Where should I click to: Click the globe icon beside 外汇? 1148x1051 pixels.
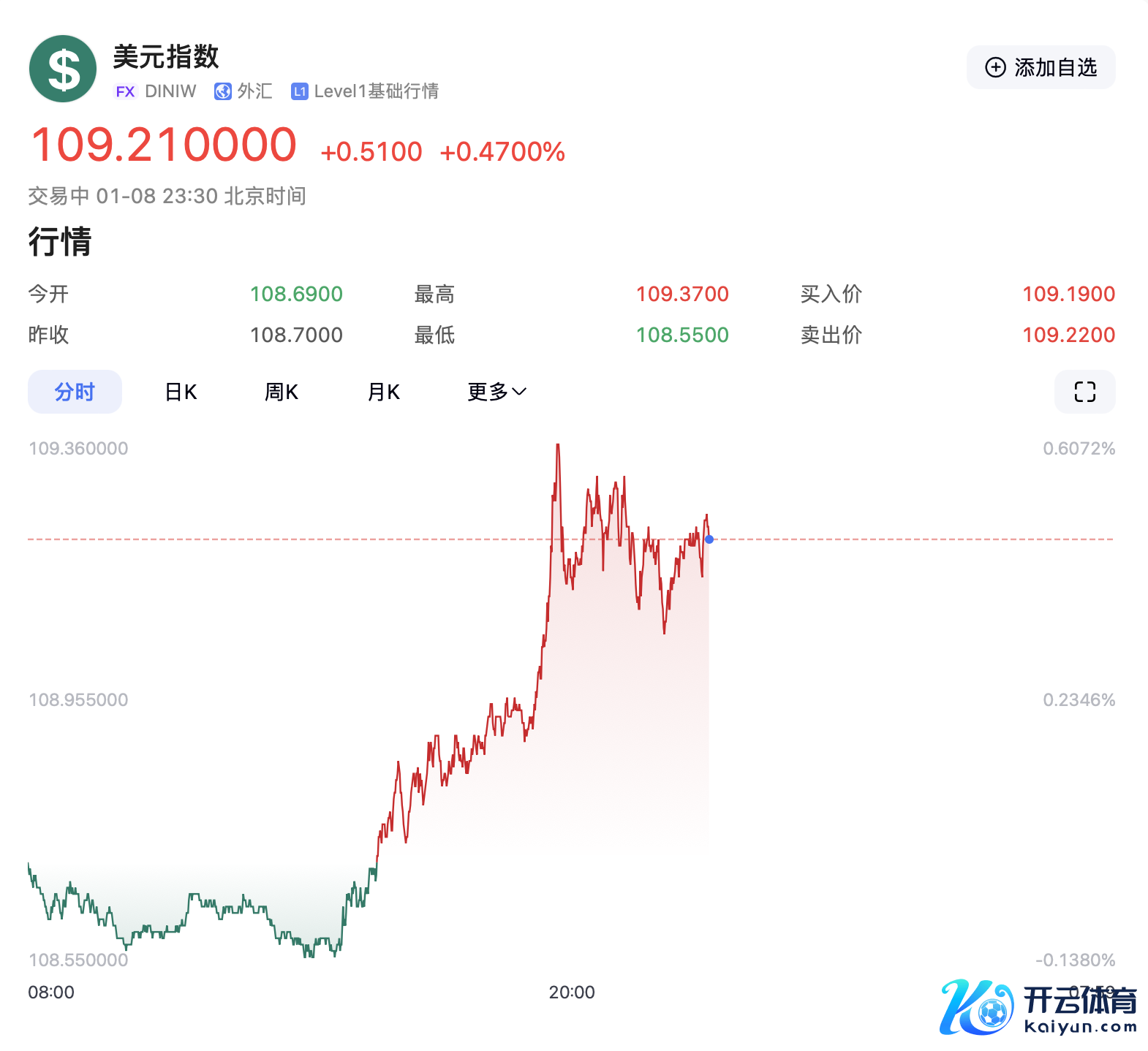pyautogui.click(x=222, y=91)
